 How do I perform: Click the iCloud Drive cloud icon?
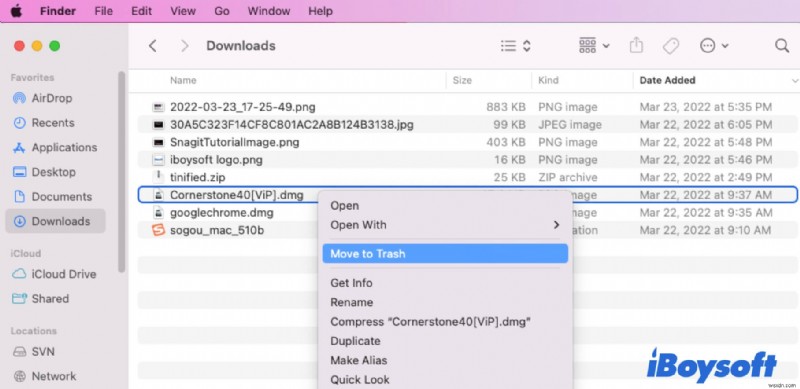pos(19,274)
